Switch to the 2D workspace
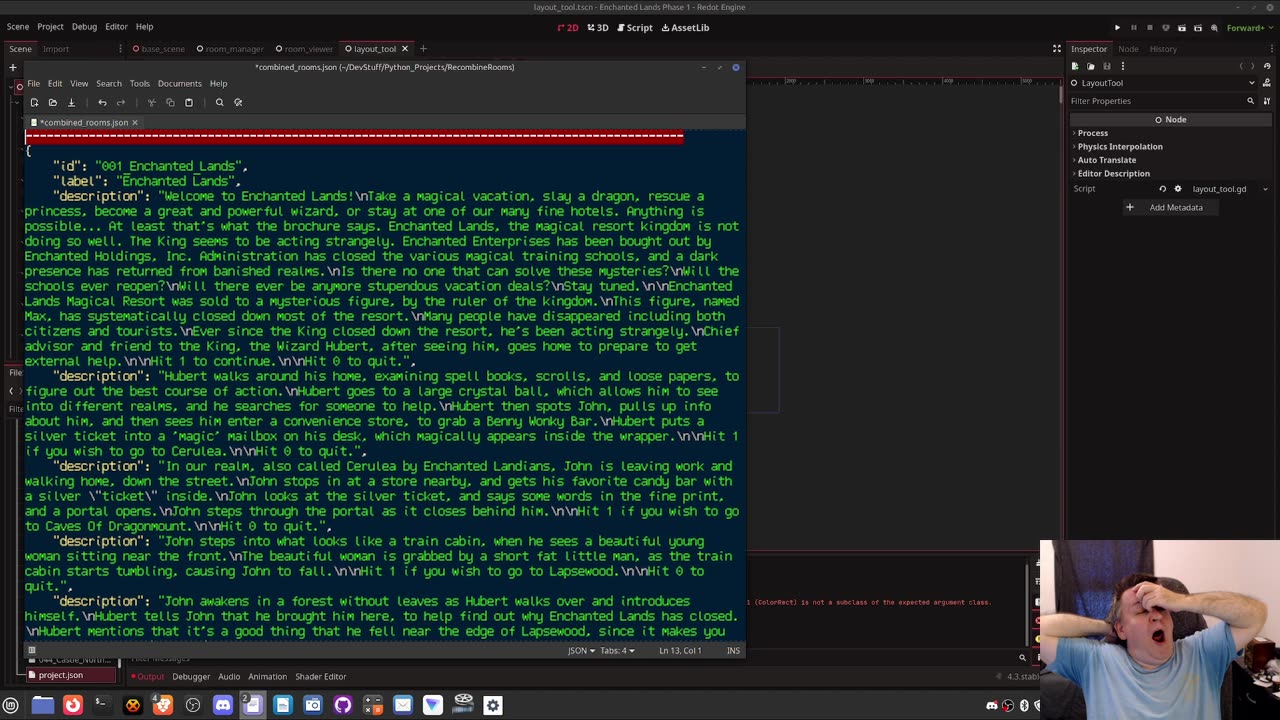 [568, 28]
